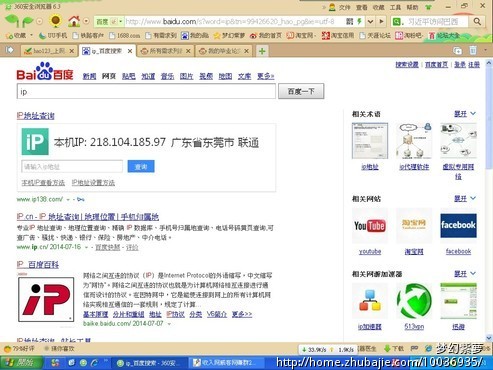The width and height of the screenshot is (493, 370).
Task: Expand the 相关网游加速器 section with 展开
Action: click(x=465, y=274)
